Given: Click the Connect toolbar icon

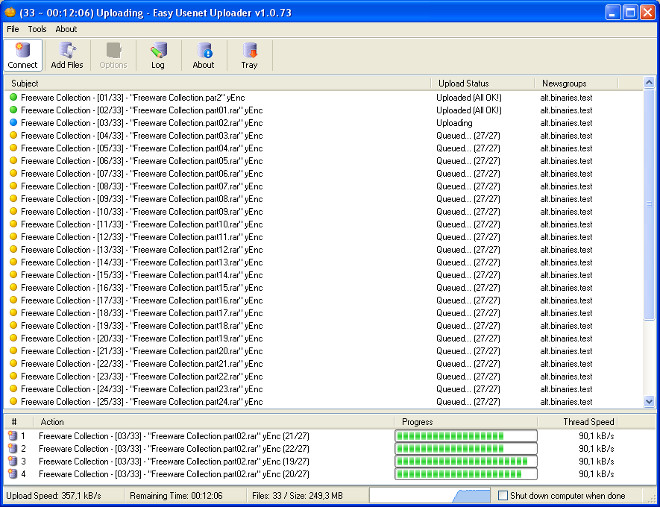Looking at the screenshot, I should (x=23, y=55).
